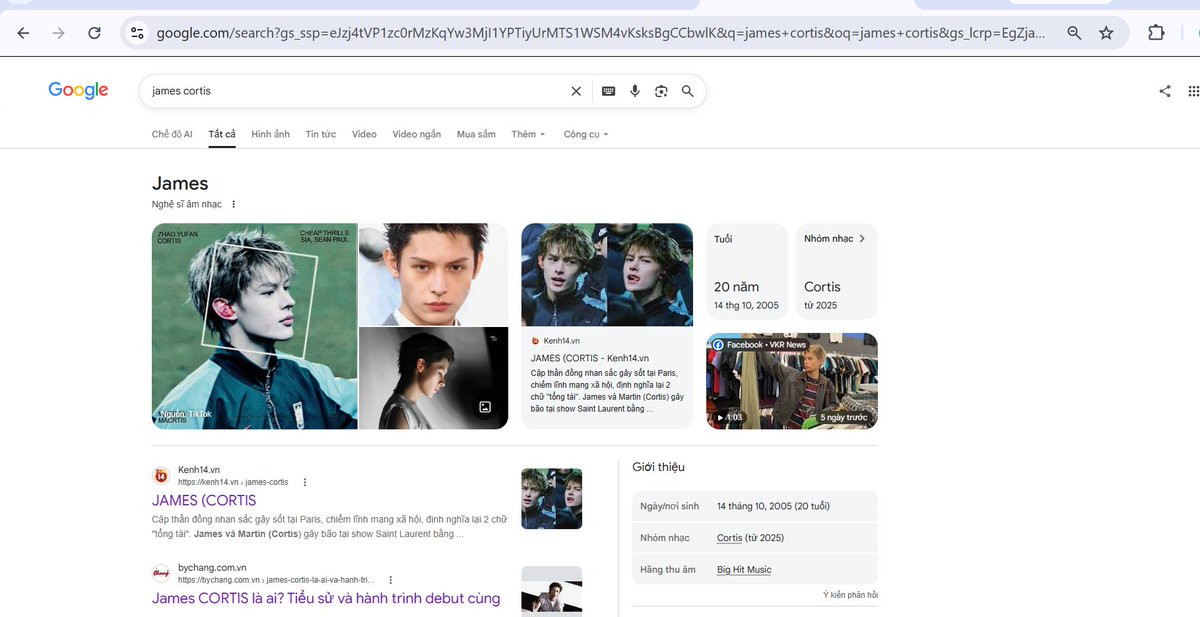Click the zoom magnifier icon in address bar
The height and width of the screenshot is (617, 1200).
pyautogui.click(x=1074, y=33)
